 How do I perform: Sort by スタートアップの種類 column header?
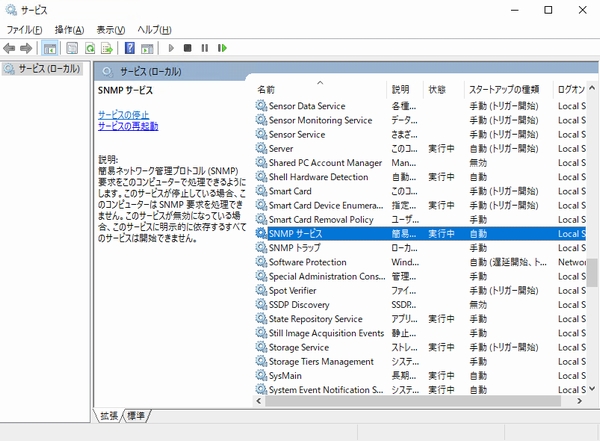click(508, 90)
